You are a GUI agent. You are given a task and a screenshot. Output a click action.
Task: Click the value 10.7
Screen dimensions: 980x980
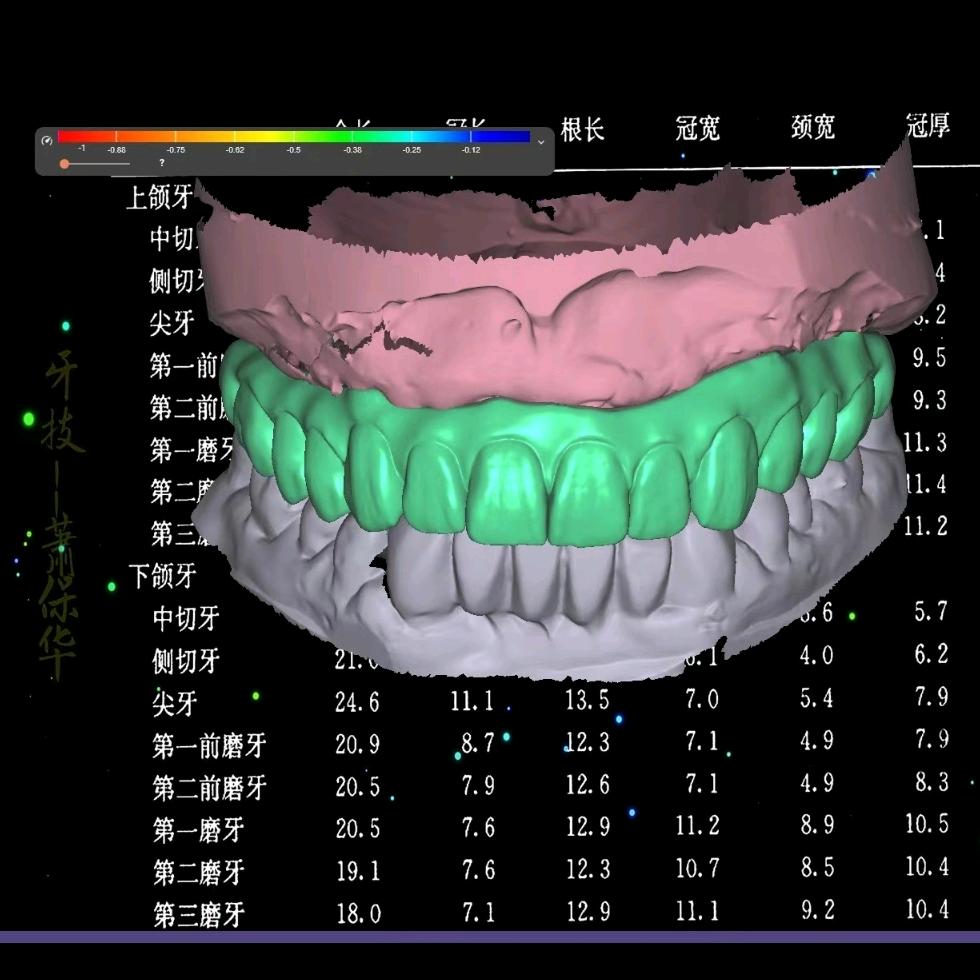[698, 868]
